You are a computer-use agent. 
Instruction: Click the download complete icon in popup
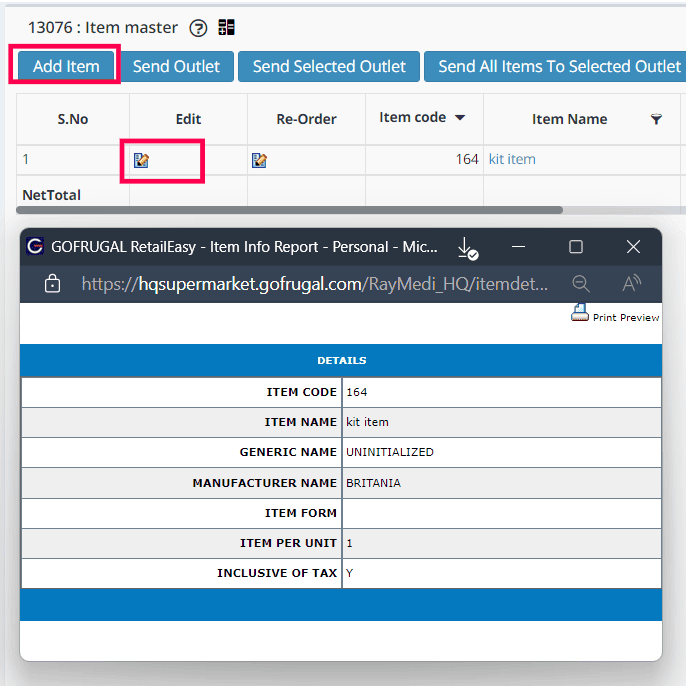[467, 248]
